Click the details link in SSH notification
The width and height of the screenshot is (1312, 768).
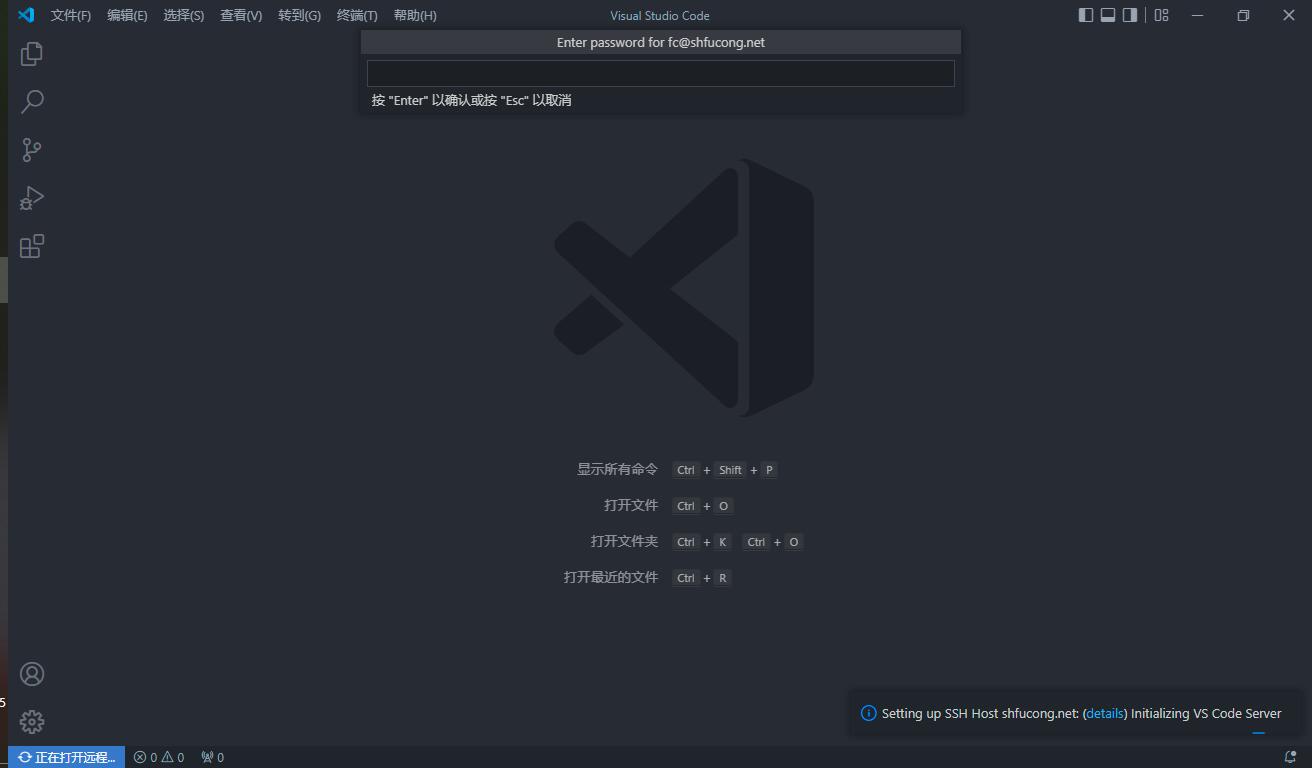(1105, 714)
